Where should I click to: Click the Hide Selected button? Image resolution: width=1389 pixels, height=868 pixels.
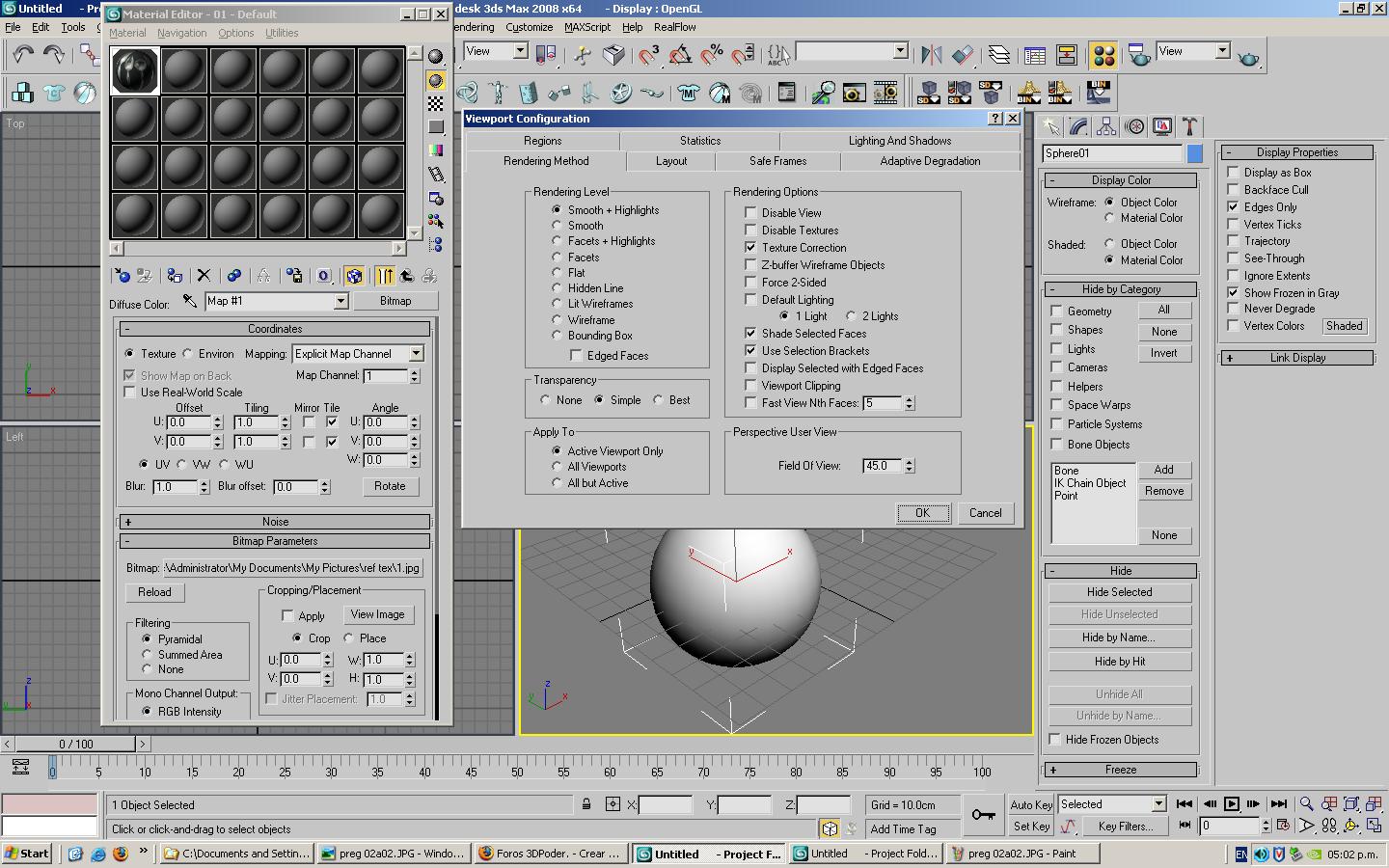(x=1119, y=592)
